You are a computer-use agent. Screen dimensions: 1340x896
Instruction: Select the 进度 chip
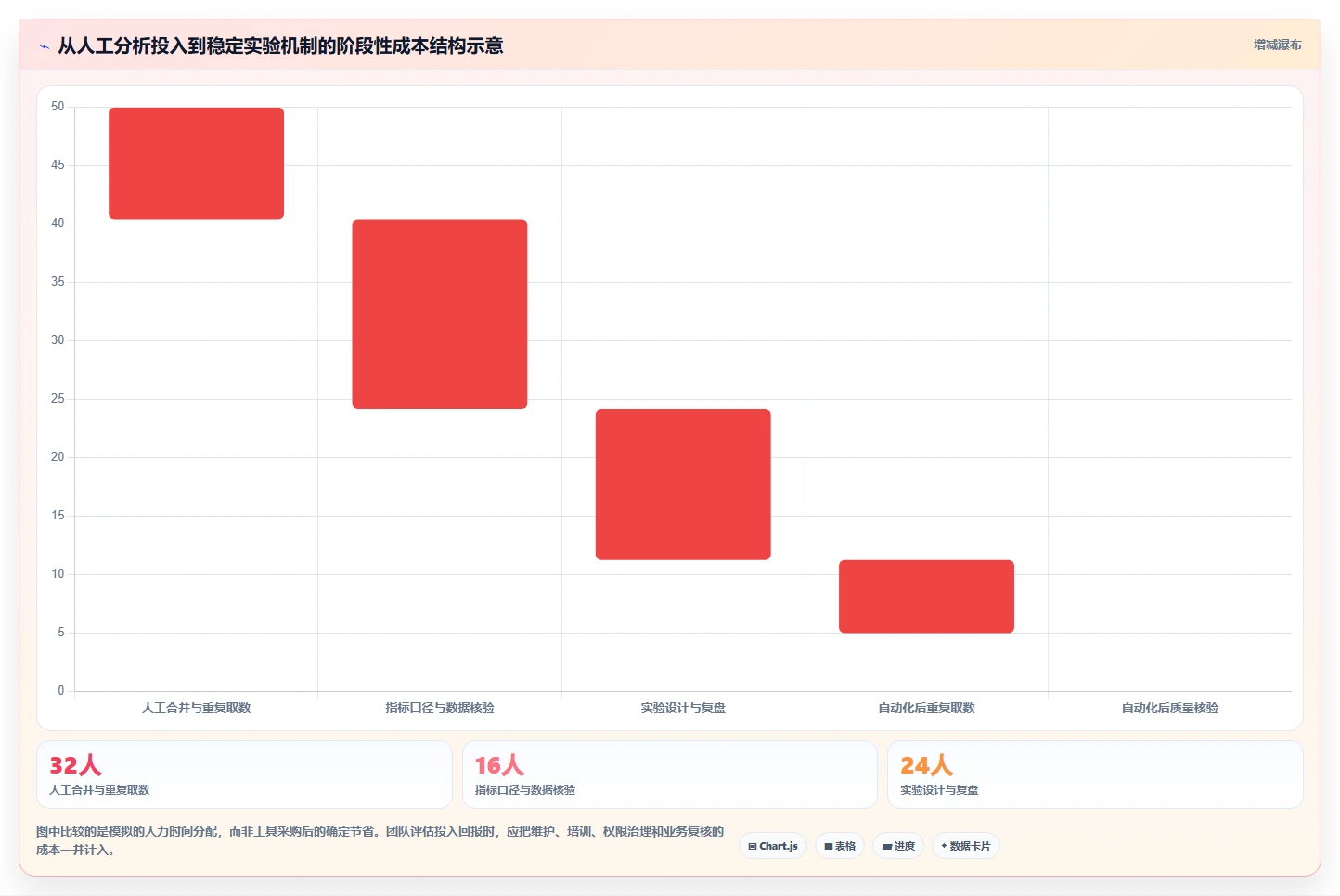[x=898, y=846]
